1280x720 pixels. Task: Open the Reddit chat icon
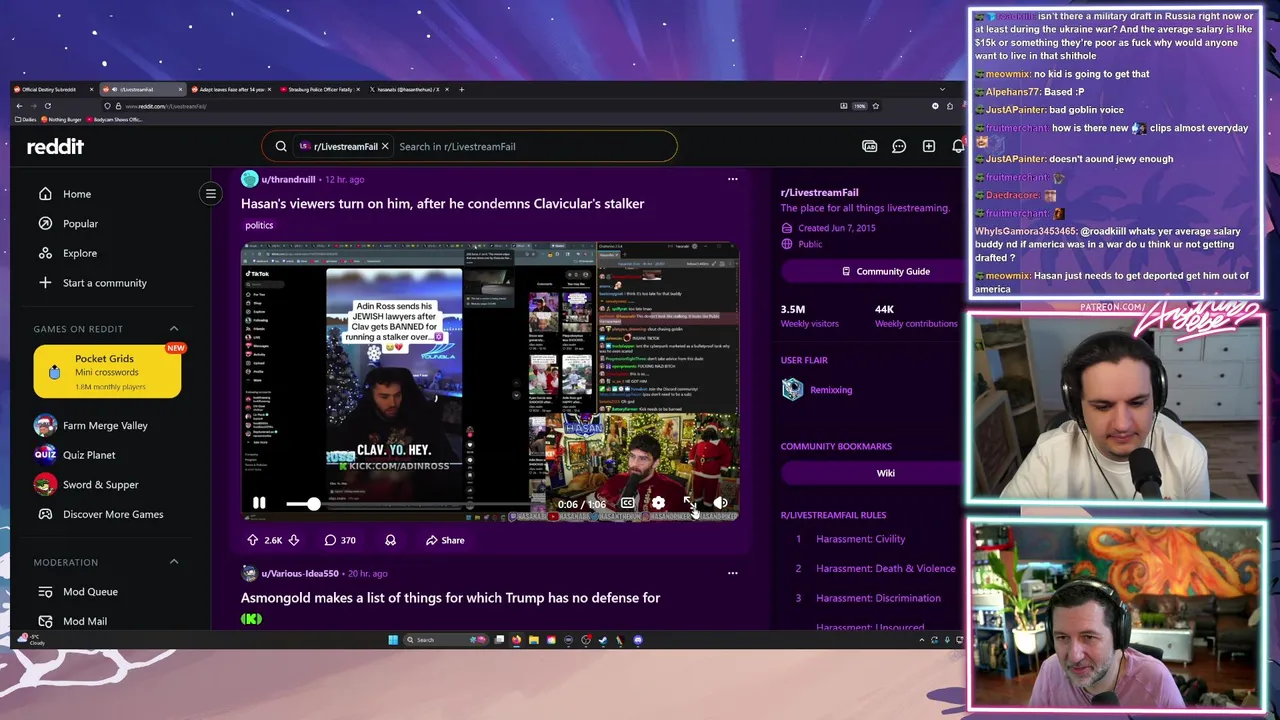click(899, 146)
